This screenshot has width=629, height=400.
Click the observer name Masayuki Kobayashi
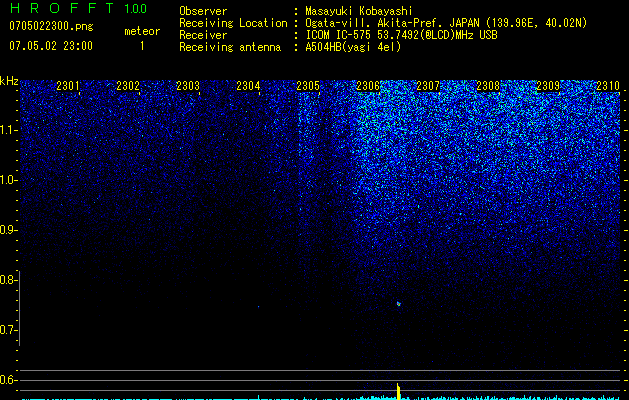pos(359,11)
